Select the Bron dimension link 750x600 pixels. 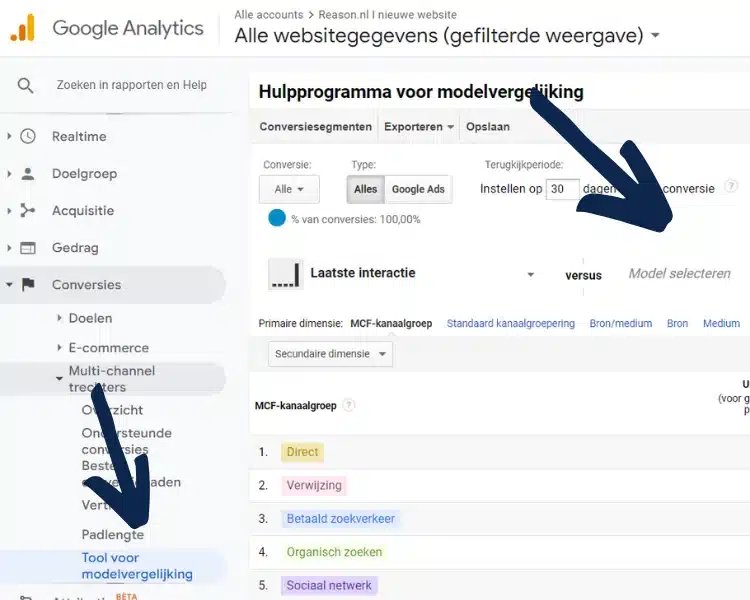point(677,323)
